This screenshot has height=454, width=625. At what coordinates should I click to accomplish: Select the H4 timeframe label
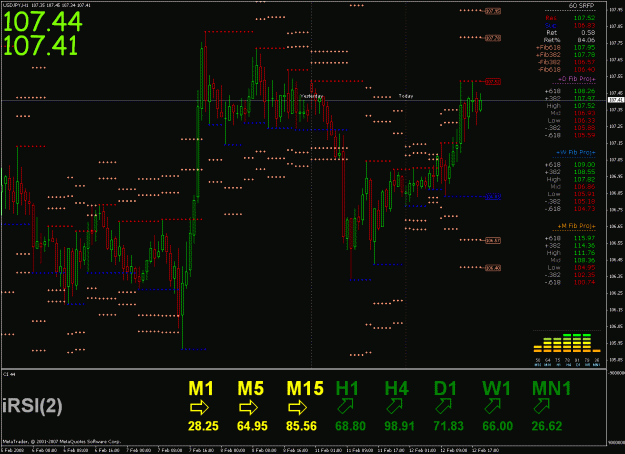click(397, 388)
